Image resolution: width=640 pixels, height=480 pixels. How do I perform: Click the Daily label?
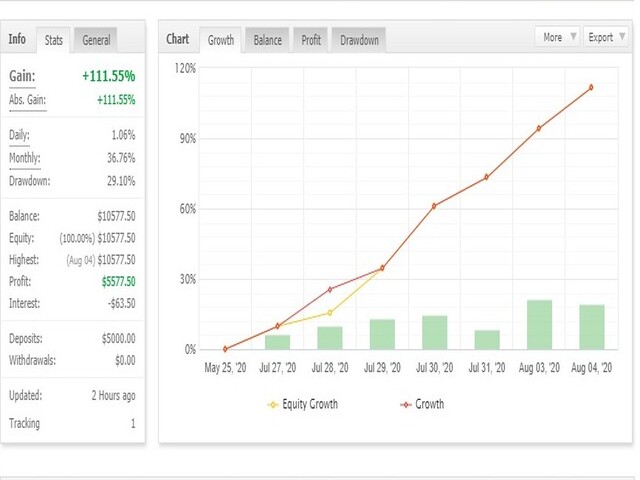pyautogui.click(x=19, y=135)
